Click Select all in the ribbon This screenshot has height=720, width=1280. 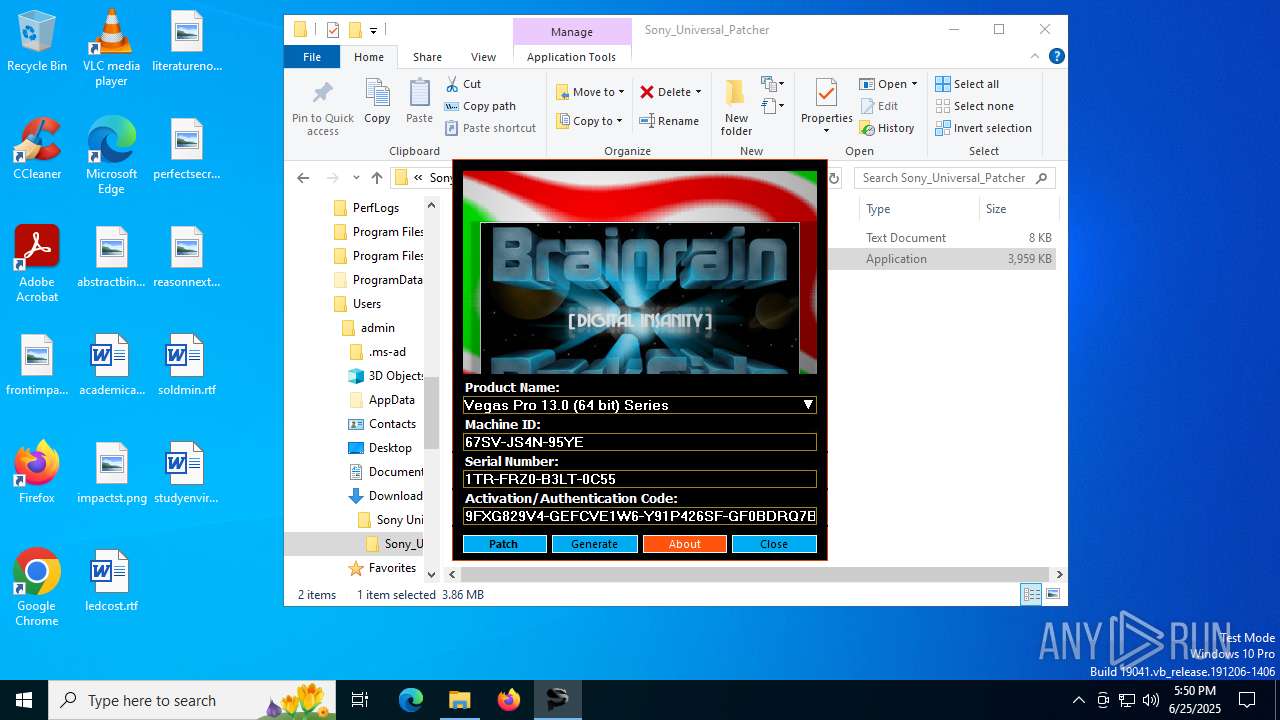[967, 84]
